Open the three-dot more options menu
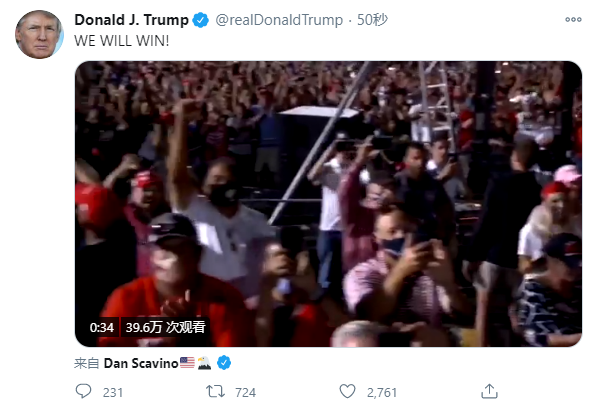The width and height of the screenshot is (594, 408). (x=573, y=19)
